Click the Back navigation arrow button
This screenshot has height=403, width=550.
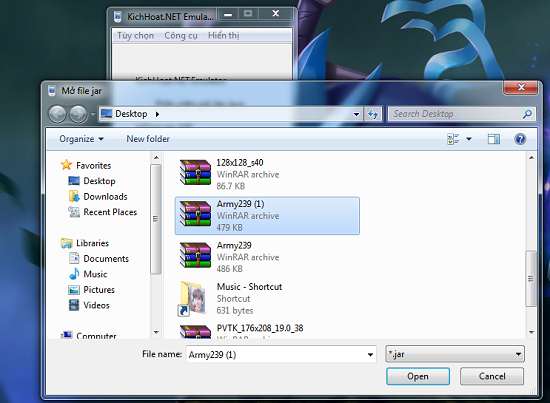coord(57,114)
